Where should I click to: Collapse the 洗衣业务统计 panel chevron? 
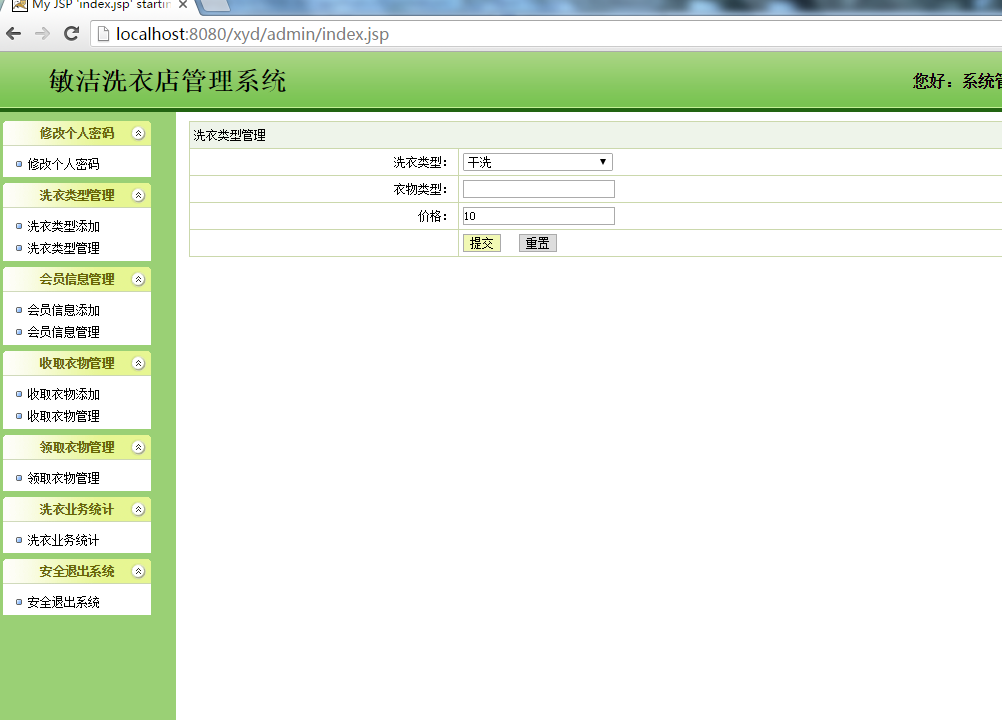(x=138, y=509)
